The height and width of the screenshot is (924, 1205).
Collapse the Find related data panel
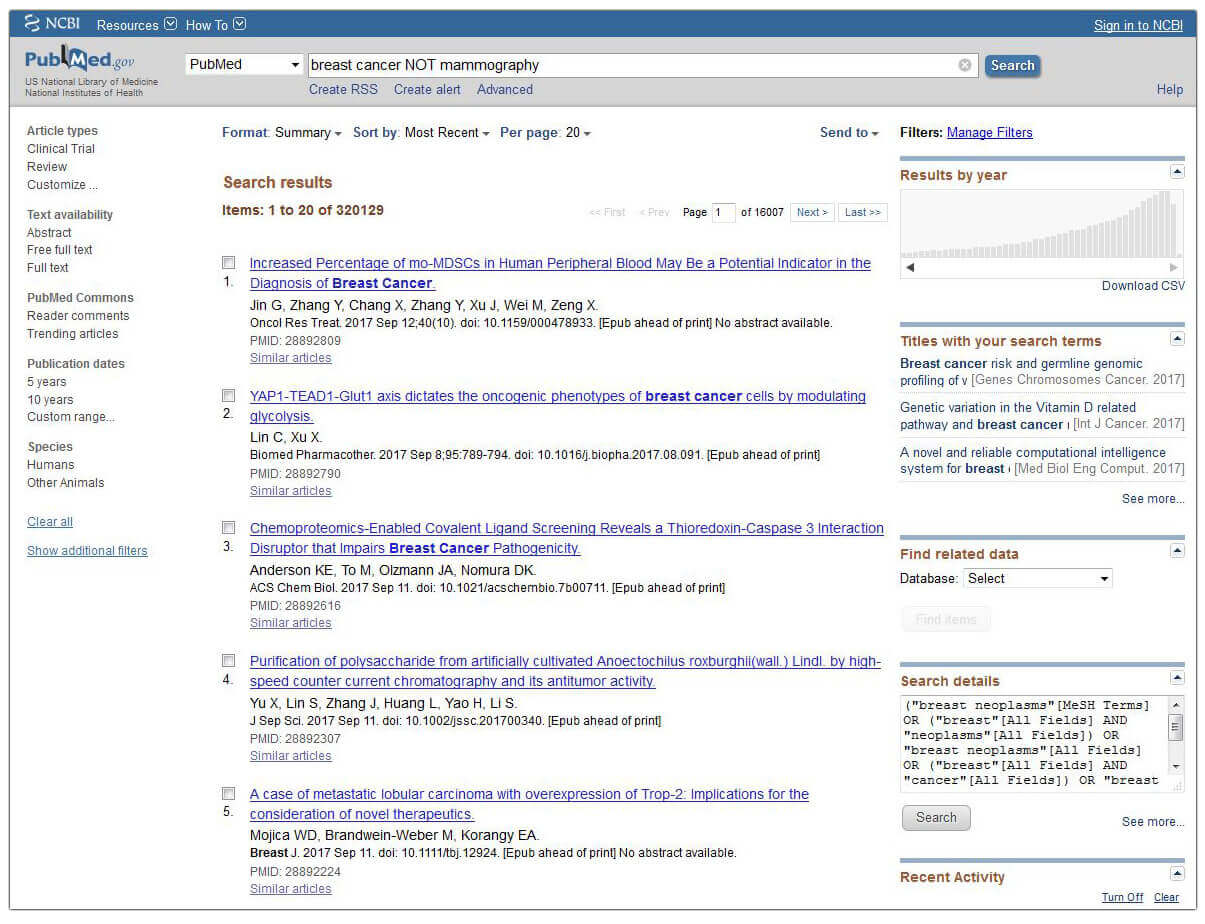tap(1177, 552)
